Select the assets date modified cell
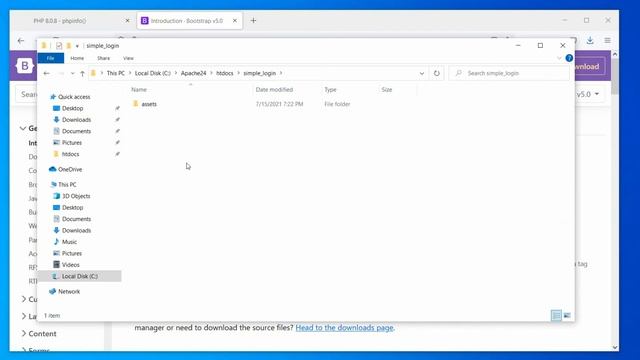 (279, 104)
